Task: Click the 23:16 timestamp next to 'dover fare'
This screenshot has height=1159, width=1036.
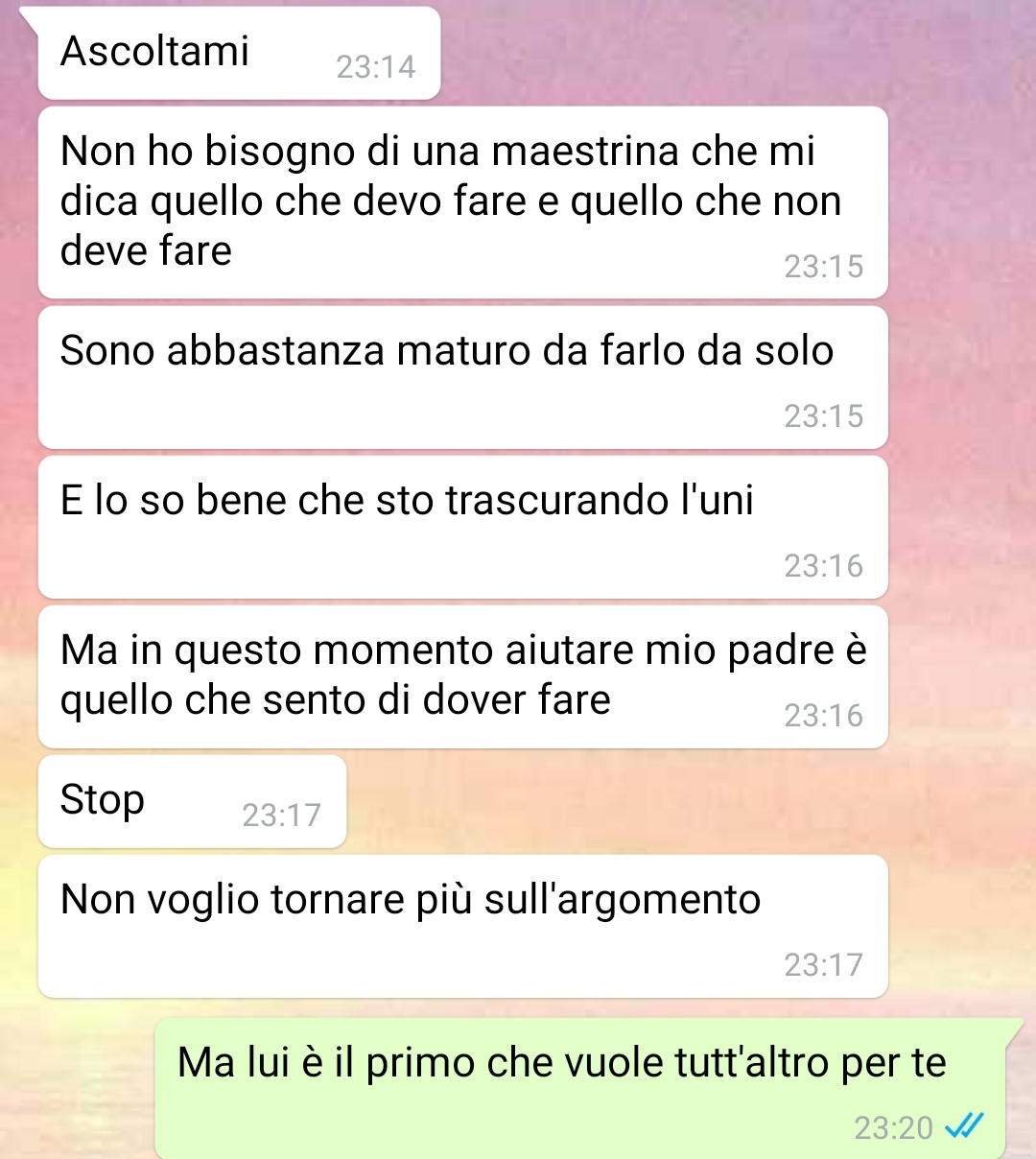Action: coord(823,716)
